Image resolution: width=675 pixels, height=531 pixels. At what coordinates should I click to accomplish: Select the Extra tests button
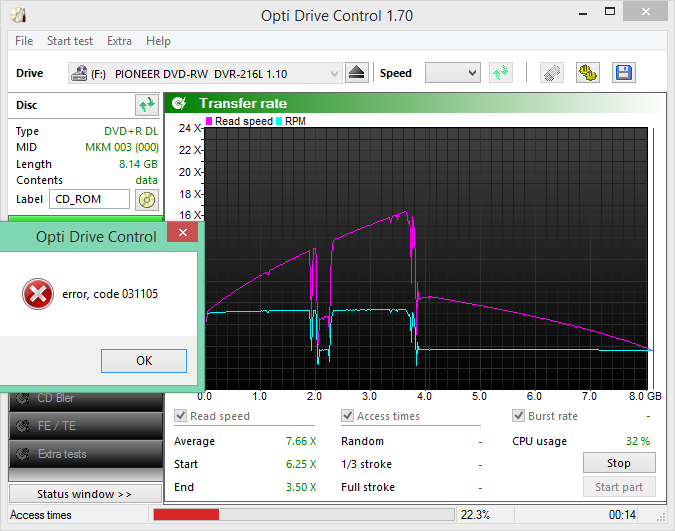coord(85,454)
